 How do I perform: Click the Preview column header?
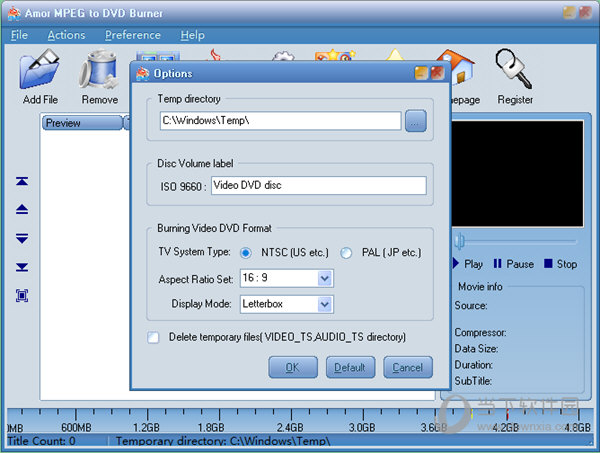[82, 123]
